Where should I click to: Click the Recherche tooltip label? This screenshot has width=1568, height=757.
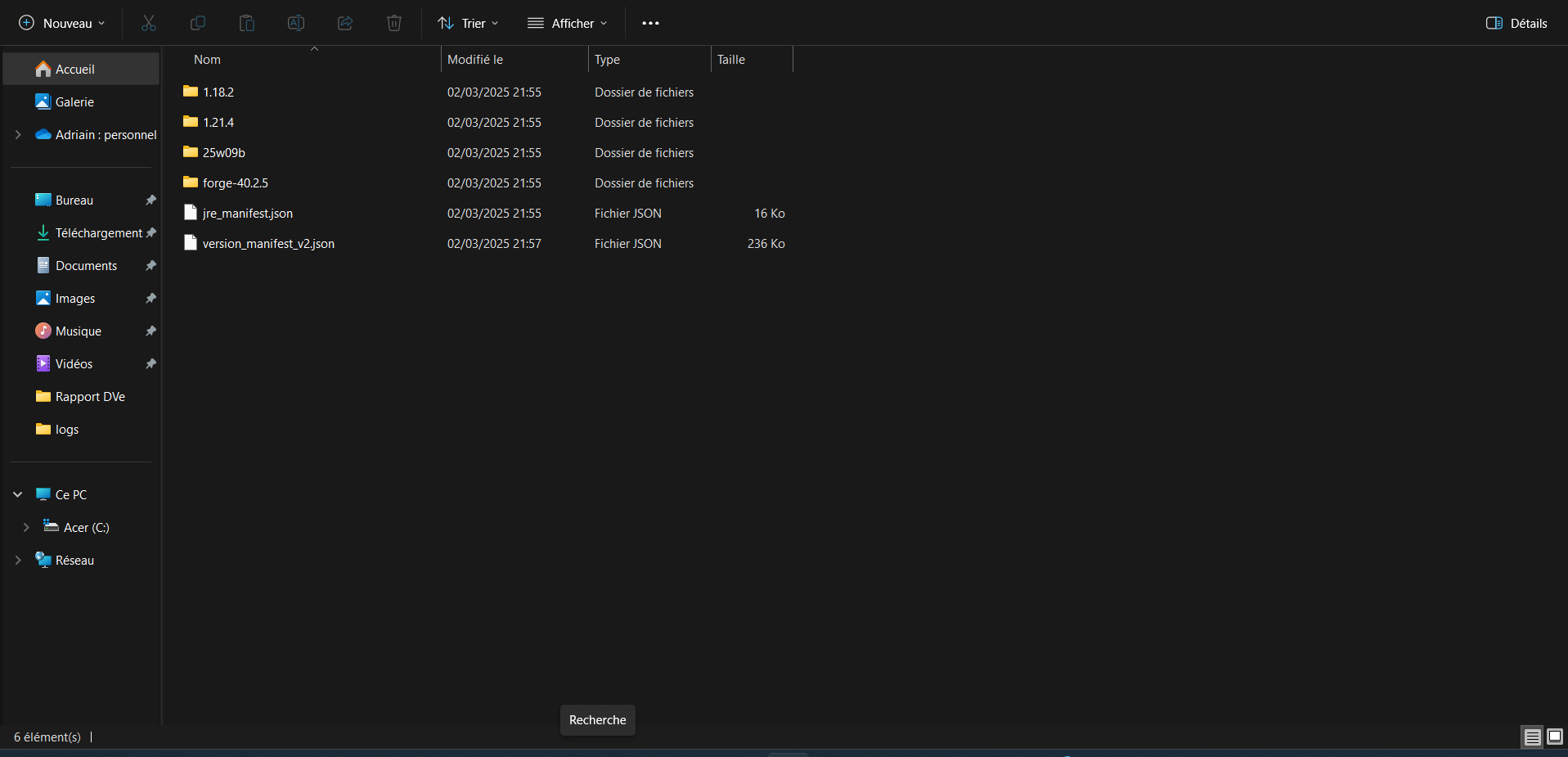(597, 719)
